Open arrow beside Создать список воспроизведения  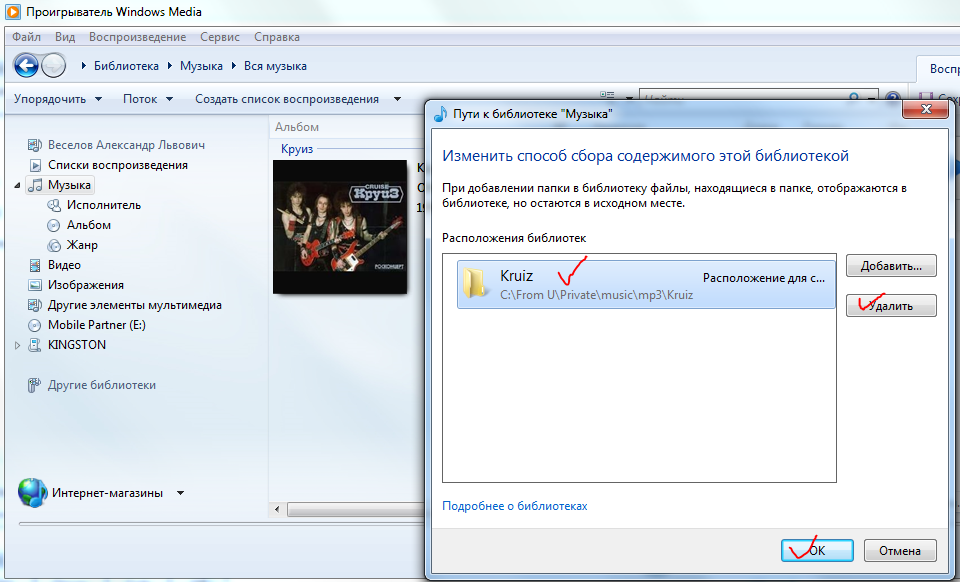coord(397,99)
